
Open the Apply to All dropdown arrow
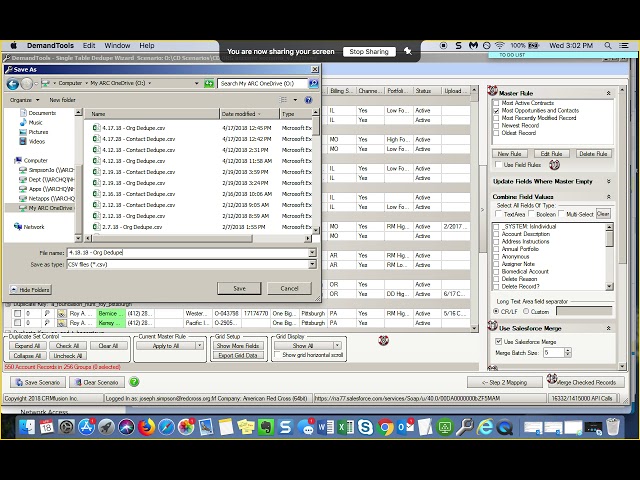click(199, 346)
